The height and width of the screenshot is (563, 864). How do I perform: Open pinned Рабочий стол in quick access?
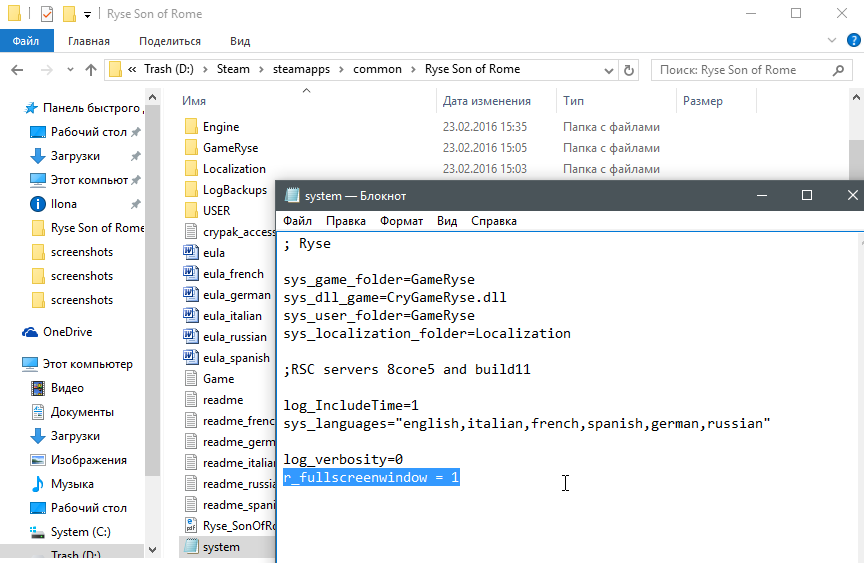pyautogui.click(x=88, y=132)
